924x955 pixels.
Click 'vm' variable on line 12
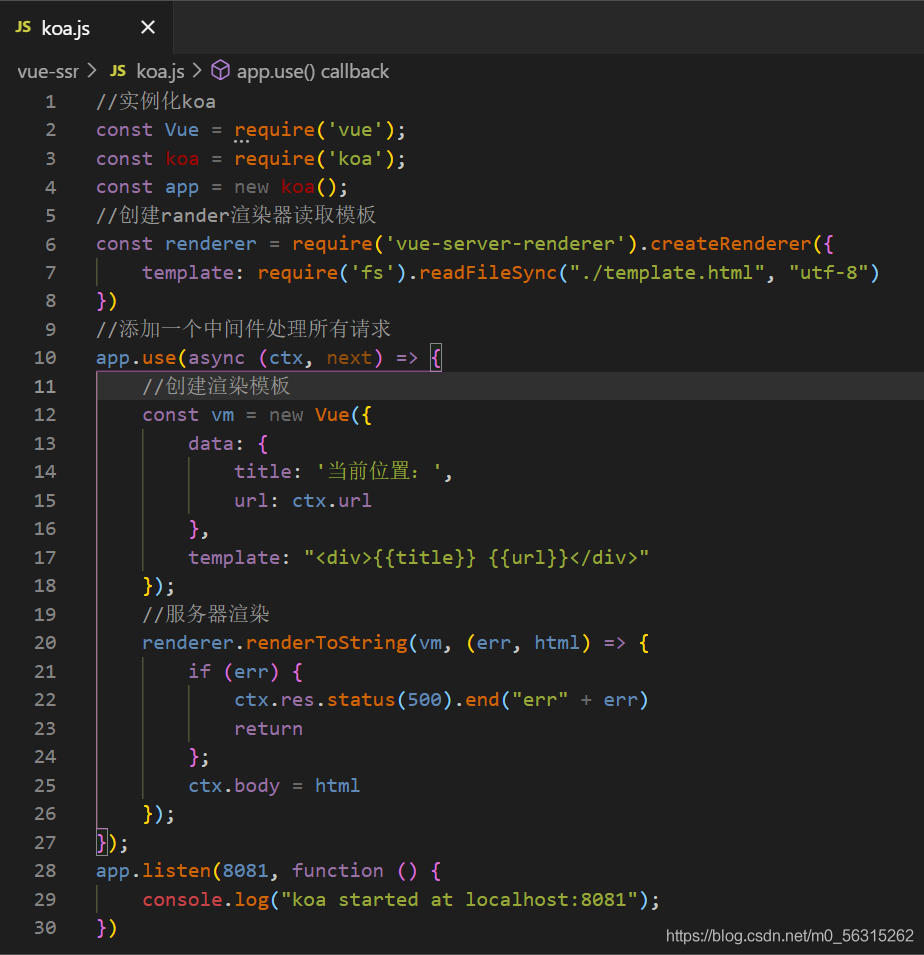click(222, 415)
